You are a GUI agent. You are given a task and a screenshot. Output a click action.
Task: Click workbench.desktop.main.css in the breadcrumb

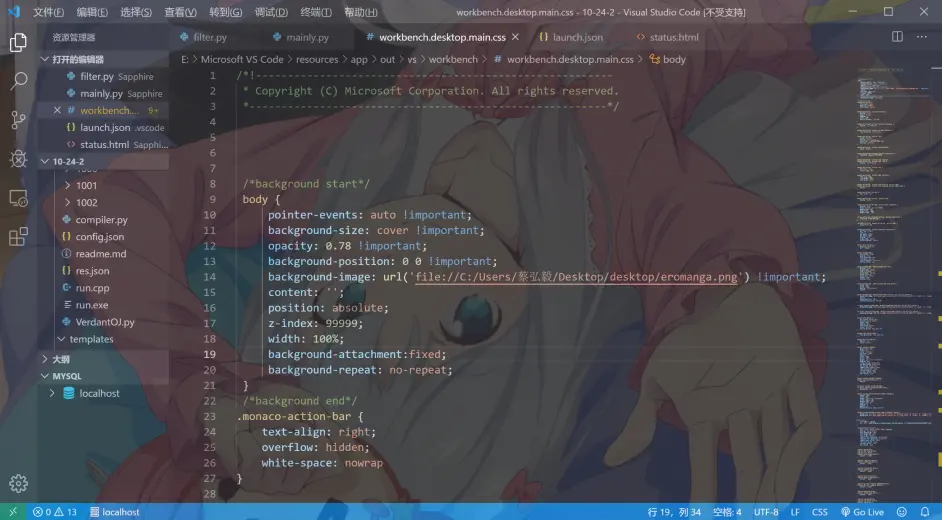(x=564, y=59)
